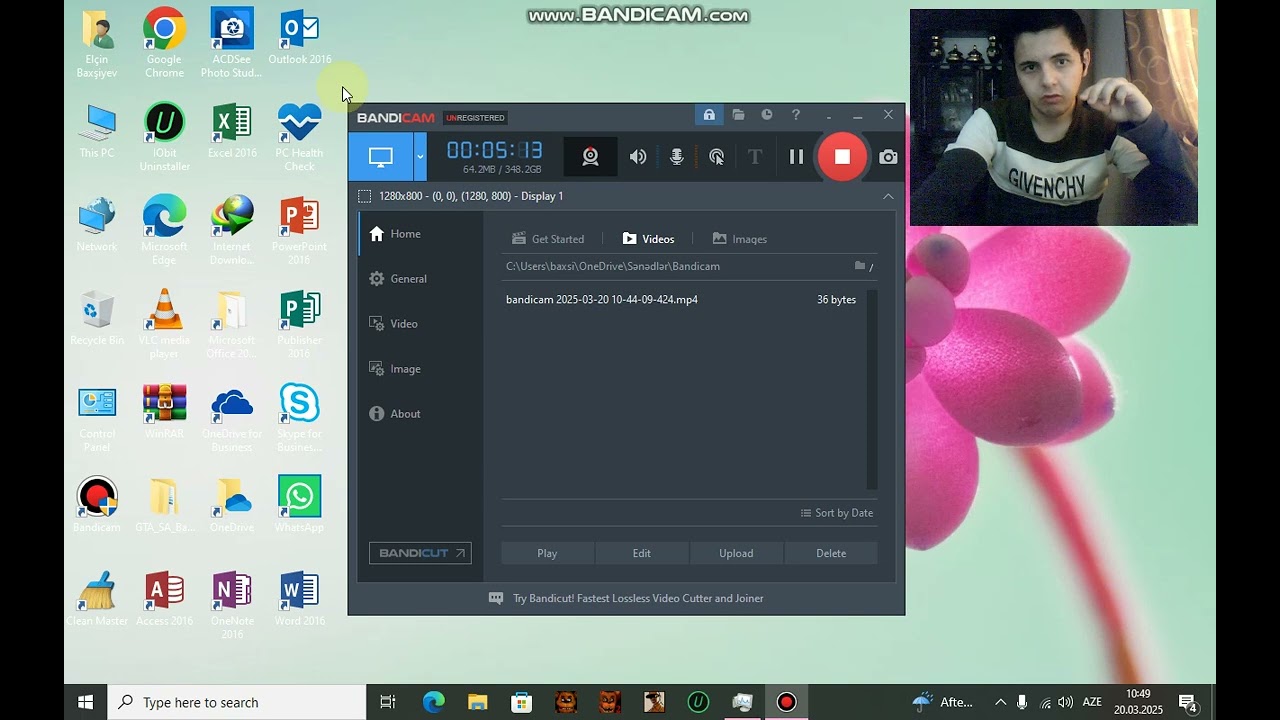Click the Upload button

736,553
